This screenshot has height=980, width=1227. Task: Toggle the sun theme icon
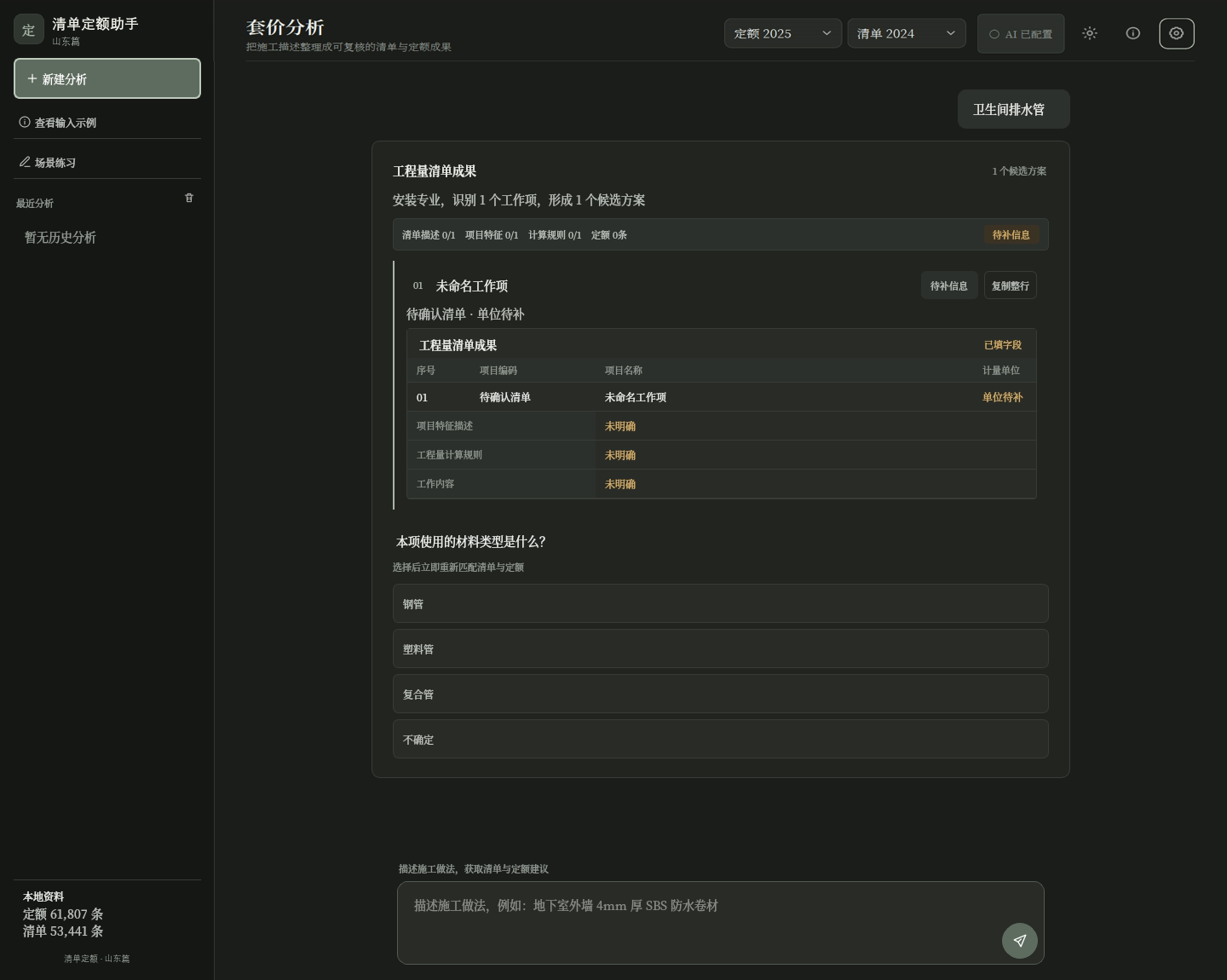coord(1090,33)
